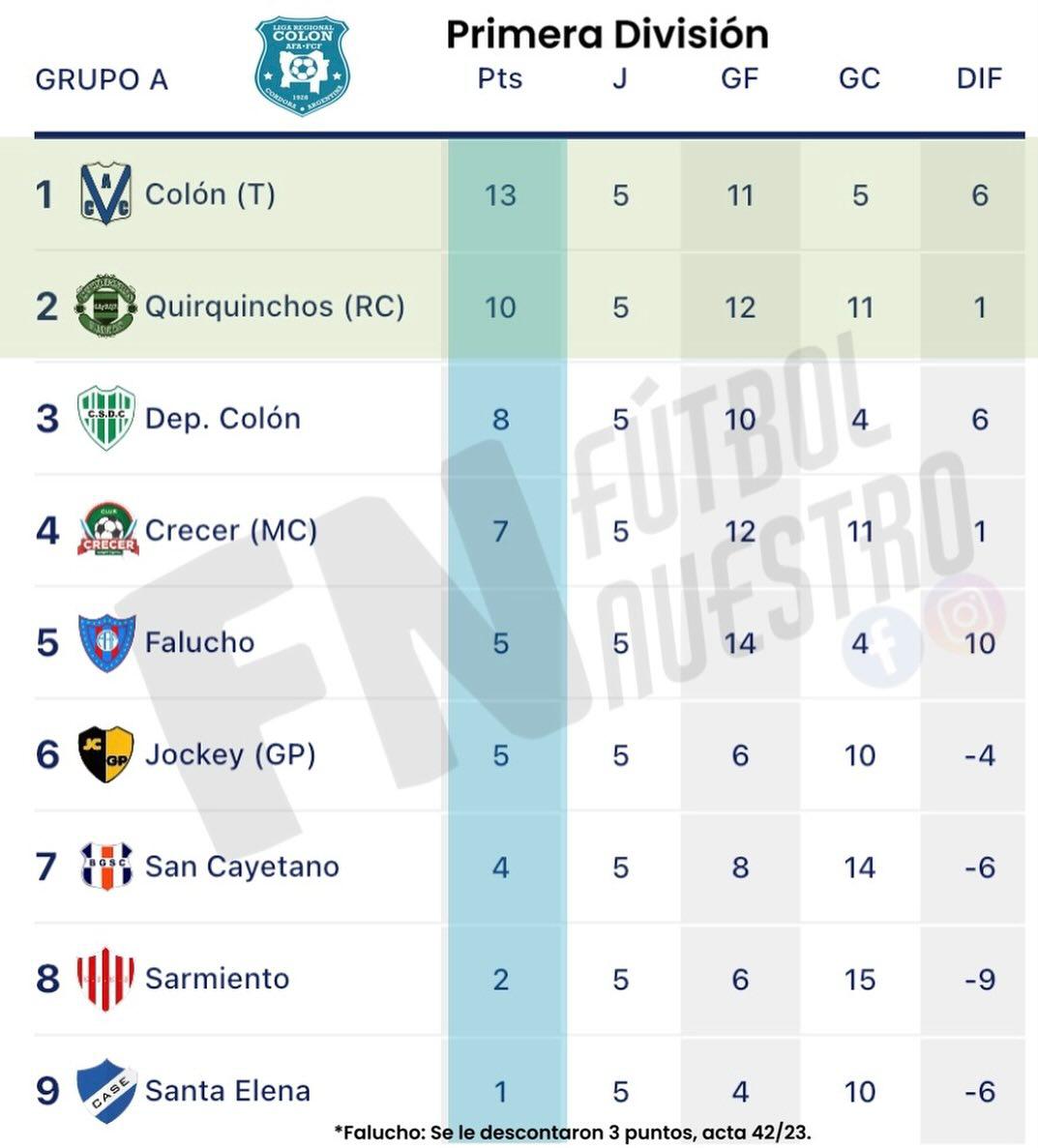Select the DIF column header
The width and height of the screenshot is (1038, 1148).
click(979, 78)
